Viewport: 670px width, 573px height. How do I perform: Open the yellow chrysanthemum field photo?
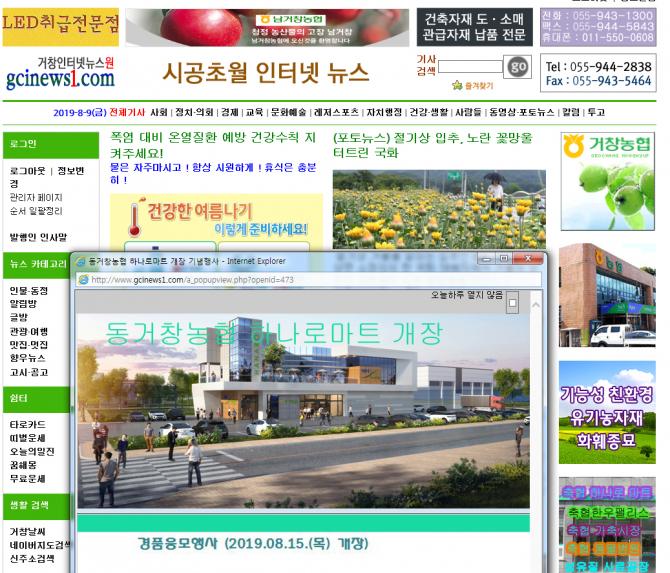coord(439,209)
